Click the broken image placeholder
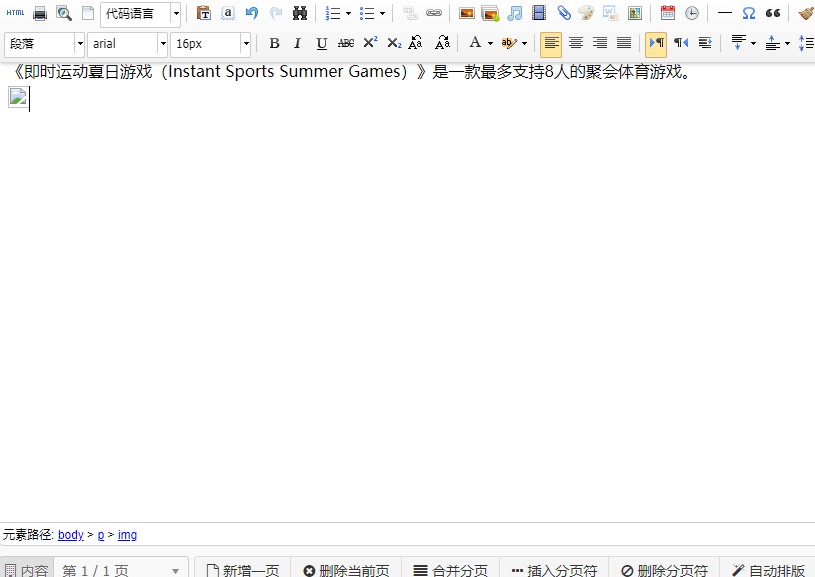This screenshot has height=577, width=815. pyautogui.click(x=18, y=97)
